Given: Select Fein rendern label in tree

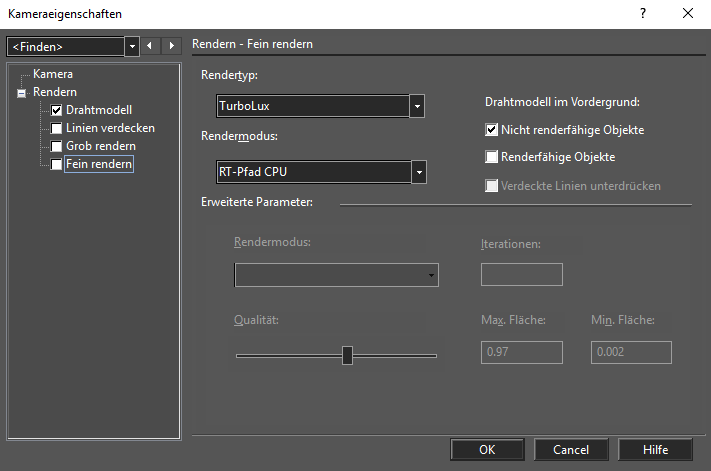Looking at the screenshot, I should coord(99,164).
